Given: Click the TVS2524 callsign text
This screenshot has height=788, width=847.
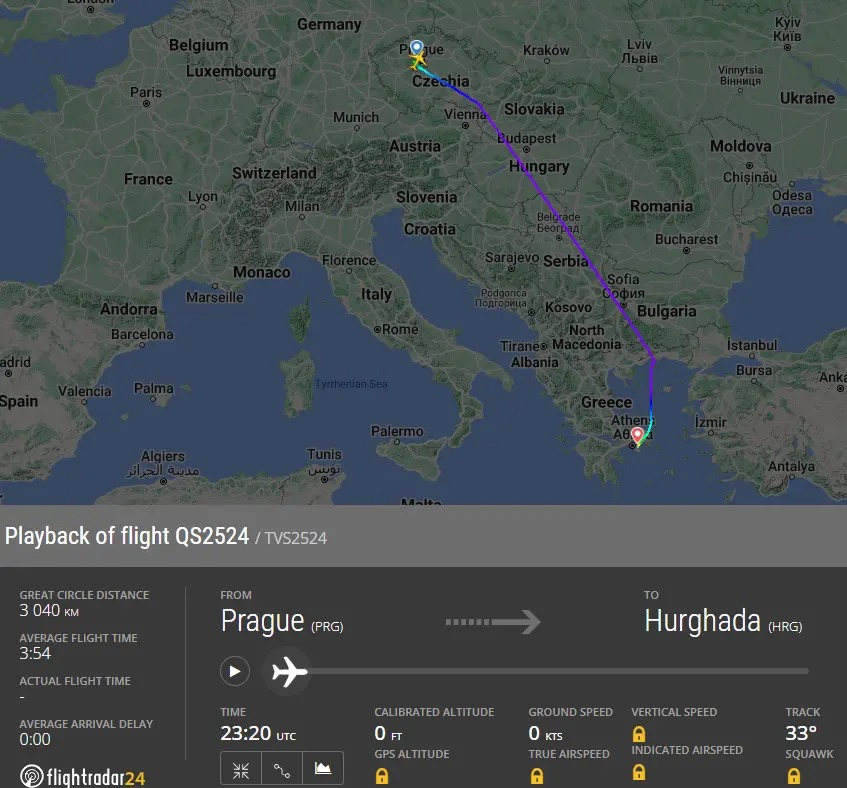Looking at the screenshot, I should click(x=296, y=538).
